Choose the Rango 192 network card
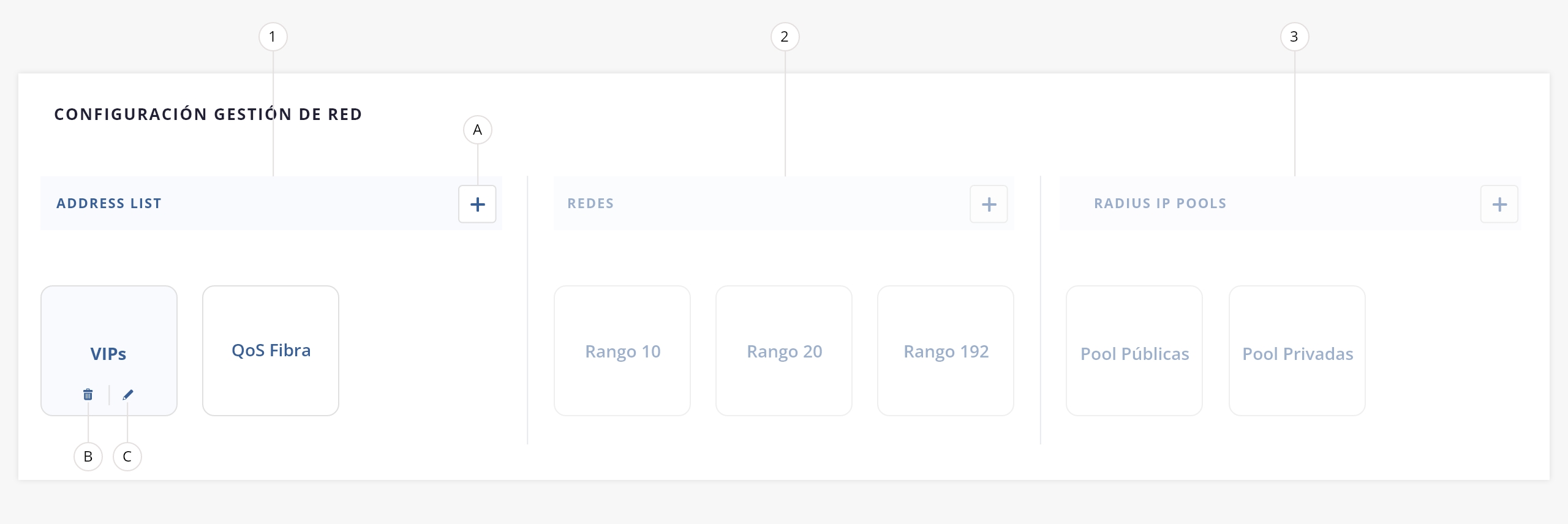 tap(946, 351)
